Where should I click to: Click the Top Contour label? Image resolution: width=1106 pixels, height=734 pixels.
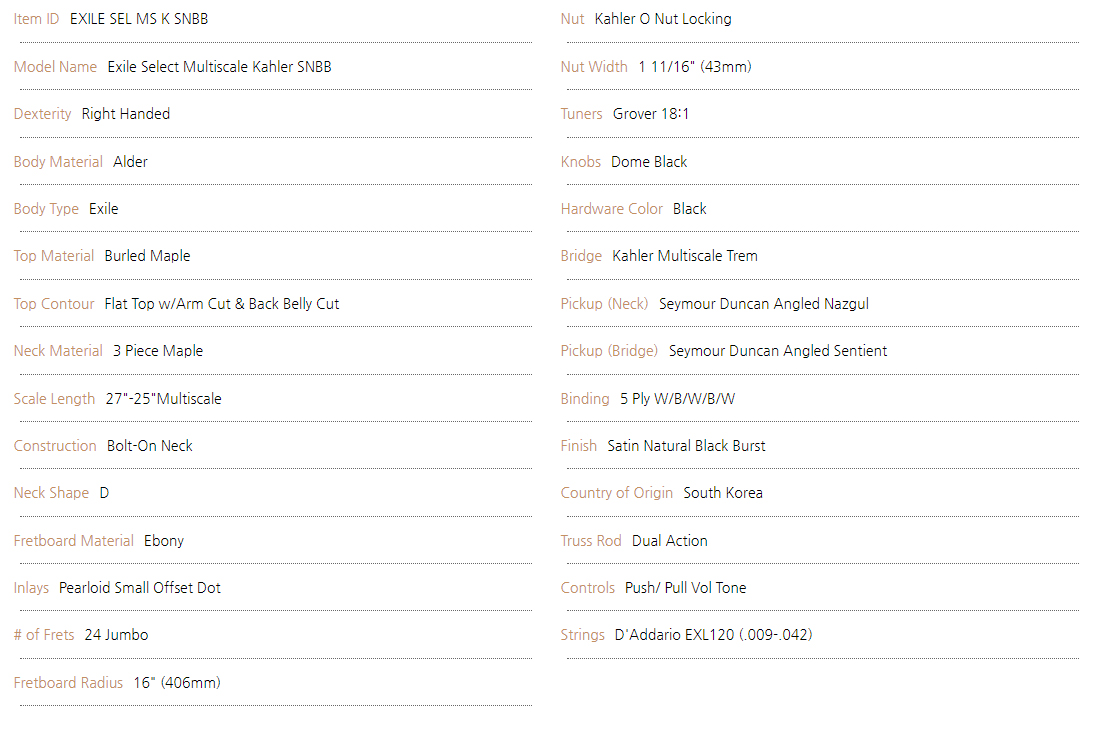pos(54,304)
